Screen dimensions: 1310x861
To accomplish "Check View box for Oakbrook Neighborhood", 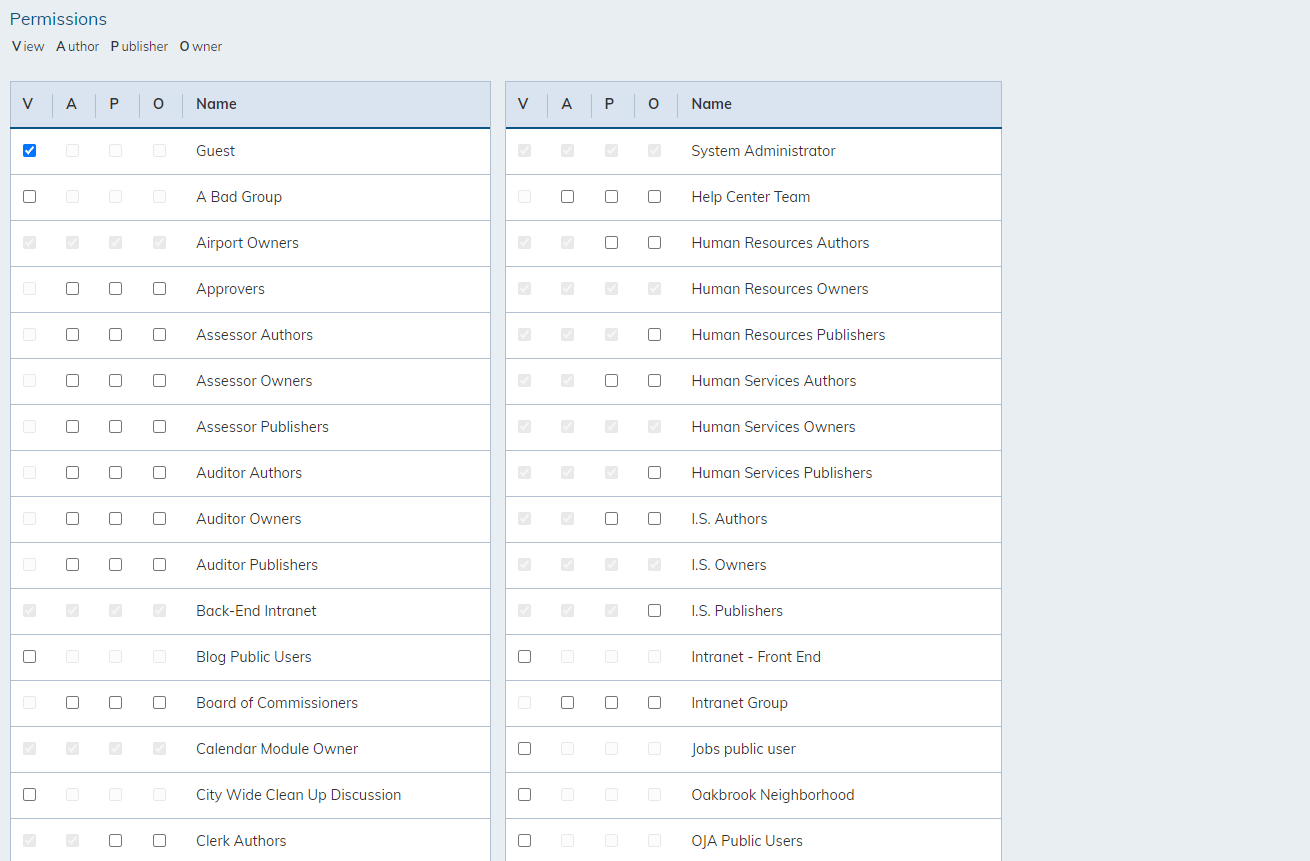I will (x=524, y=795).
